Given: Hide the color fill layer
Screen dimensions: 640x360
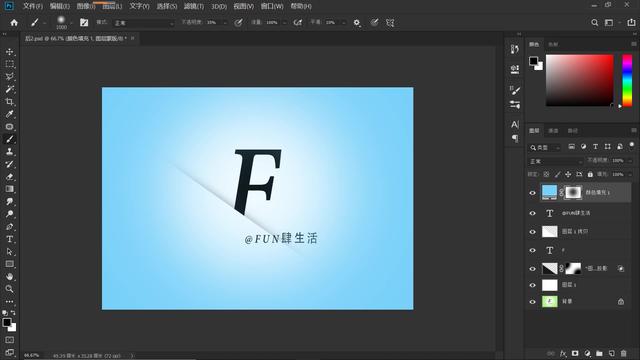Looking at the screenshot, I should [x=532, y=193].
